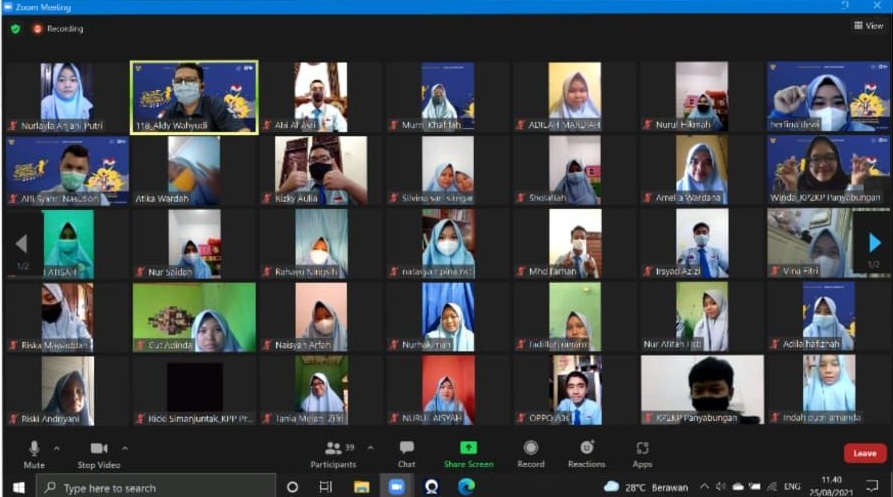Click the green encryption shield icon
This screenshot has width=893, height=497.
[15, 29]
